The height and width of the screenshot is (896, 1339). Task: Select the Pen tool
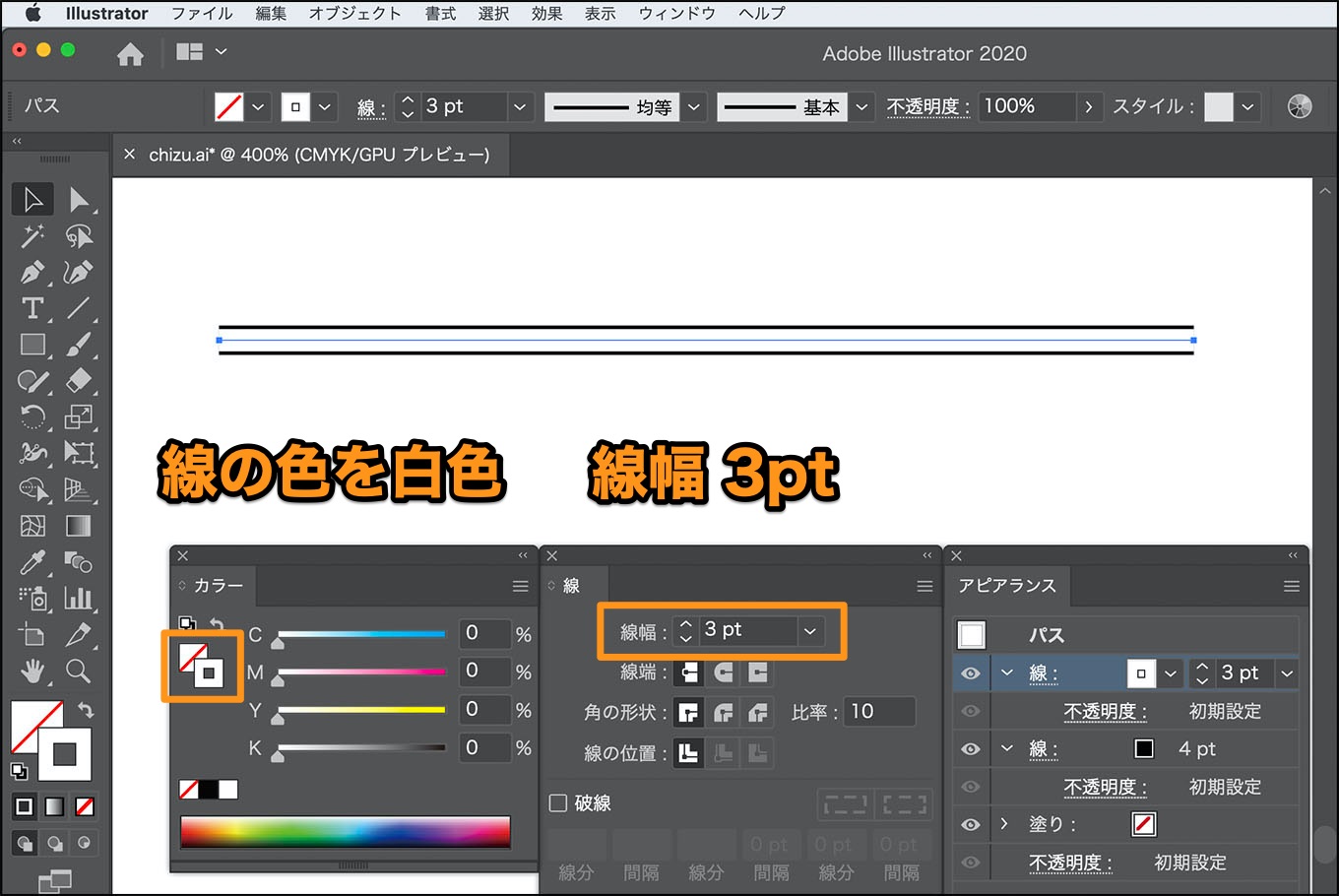[32, 272]
